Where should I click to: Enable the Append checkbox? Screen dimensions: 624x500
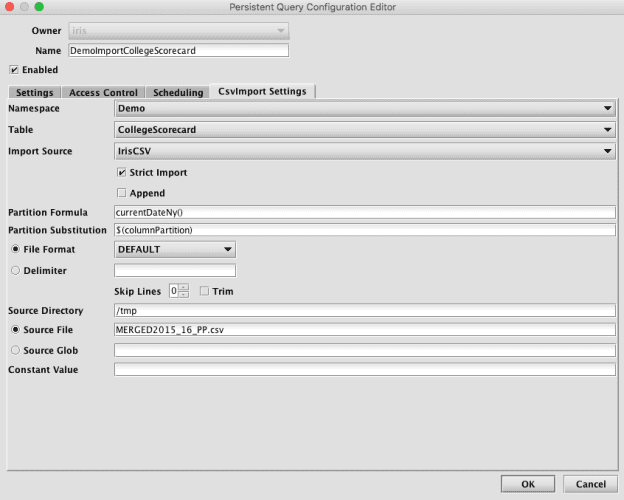pos(122,193)
